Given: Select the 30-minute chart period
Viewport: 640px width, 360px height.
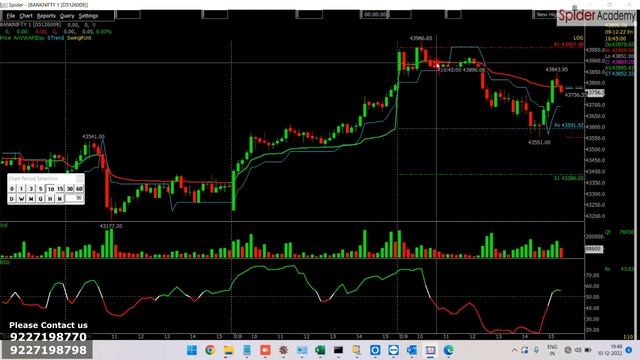Looking at the screenshot, I should (x=70, y=189).
